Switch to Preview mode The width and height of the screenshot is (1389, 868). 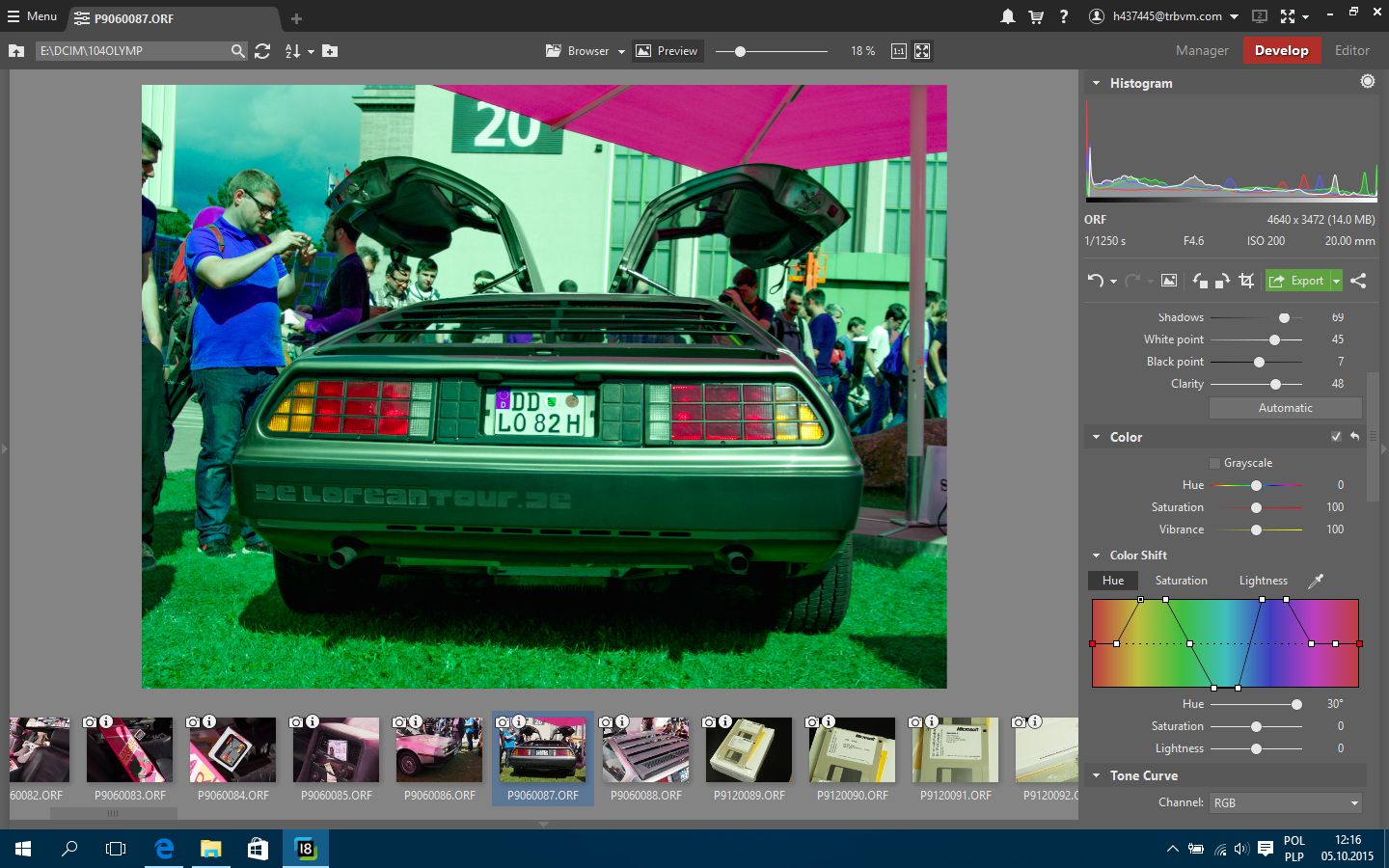667,51
